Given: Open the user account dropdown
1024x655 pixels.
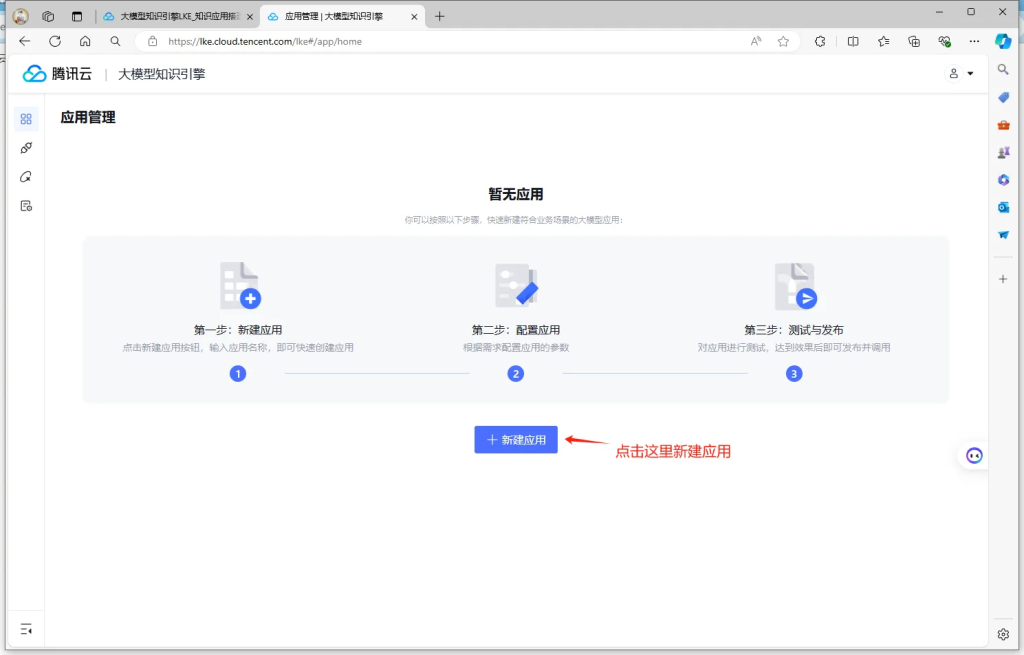Looking at the screenshot, I should point(960,74).
